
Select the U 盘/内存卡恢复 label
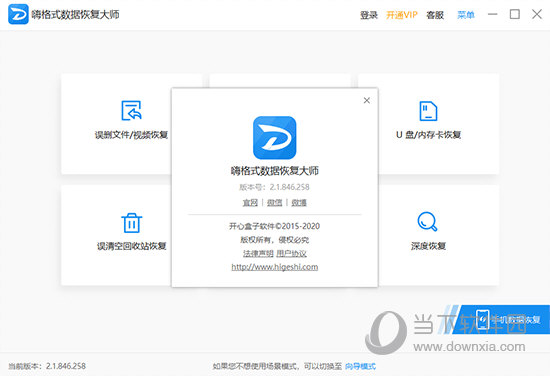point(428,135)
